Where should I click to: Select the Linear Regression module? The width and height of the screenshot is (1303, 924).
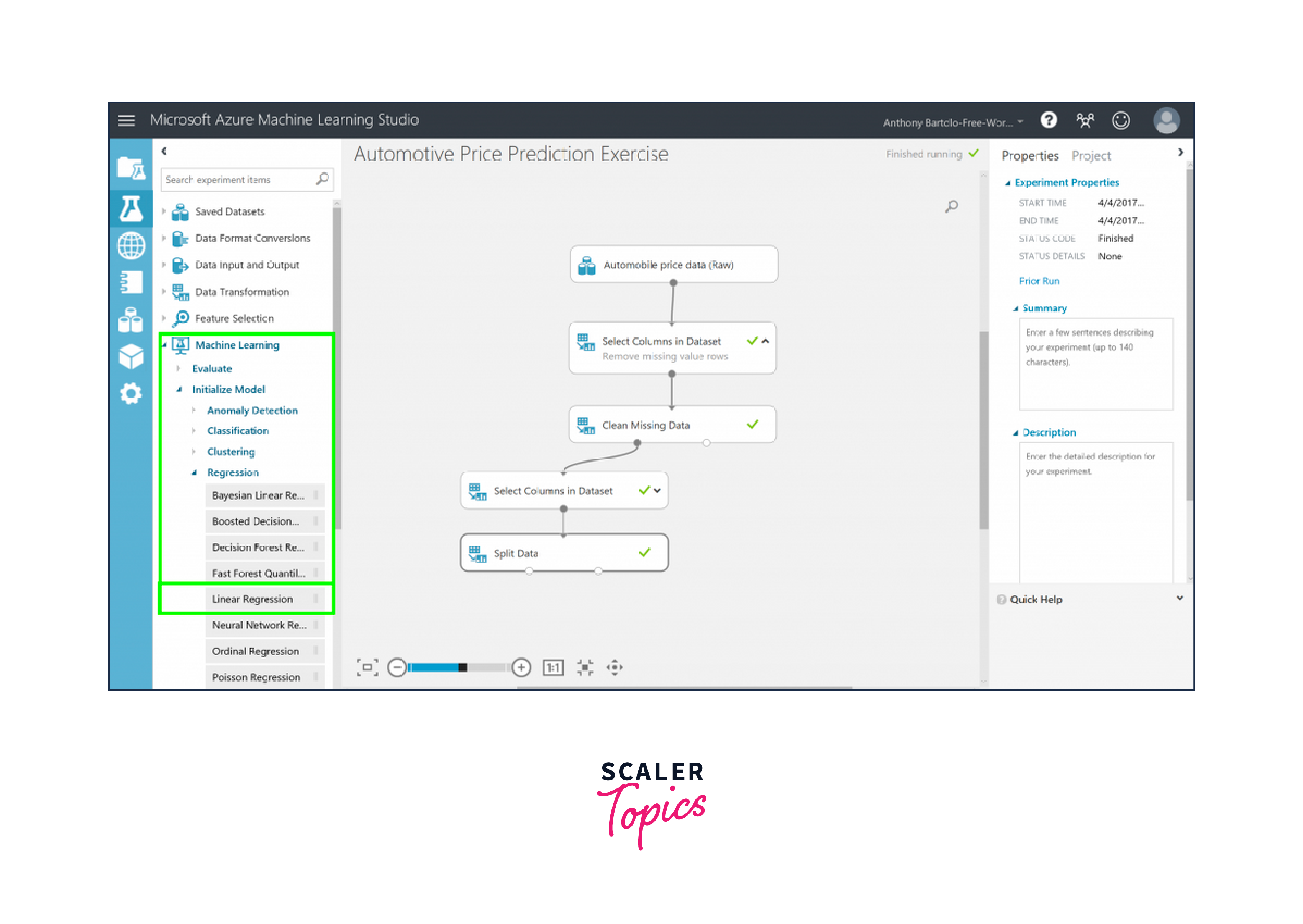point(252,598)
